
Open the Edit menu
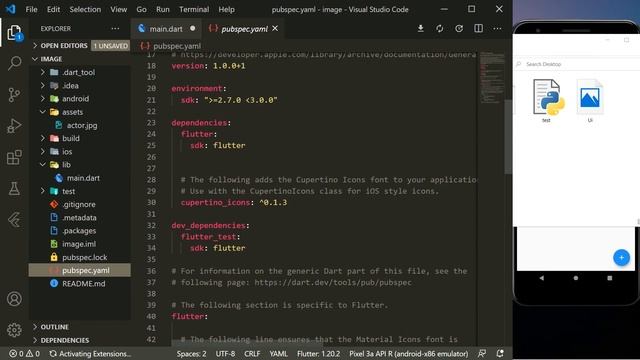53,9
